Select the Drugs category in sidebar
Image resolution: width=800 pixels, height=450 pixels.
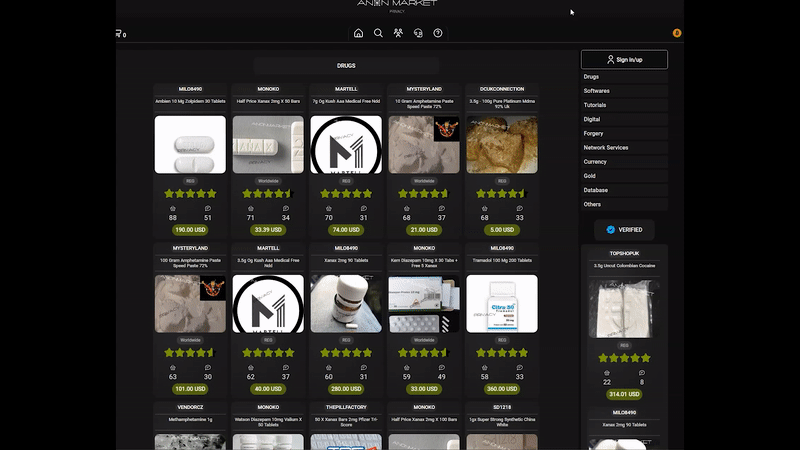pos(624,77)
